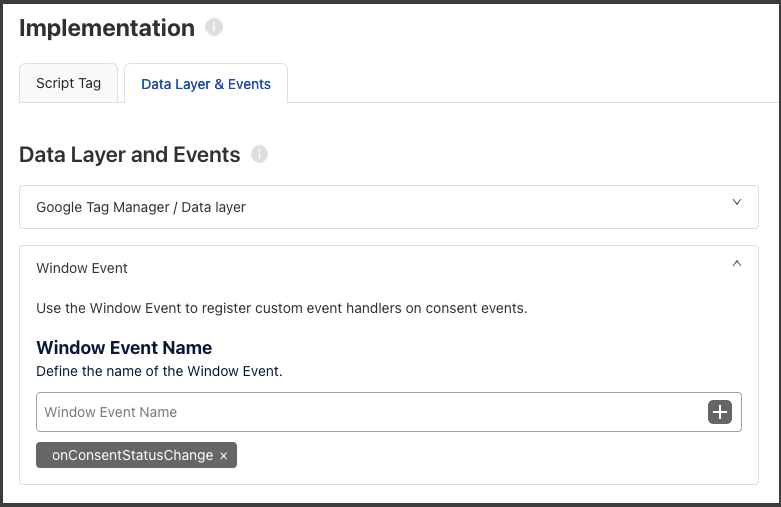781x507 pixels.
Task: Click empty middle of Google Tag Manager row
Action: (x=488, y=207)
